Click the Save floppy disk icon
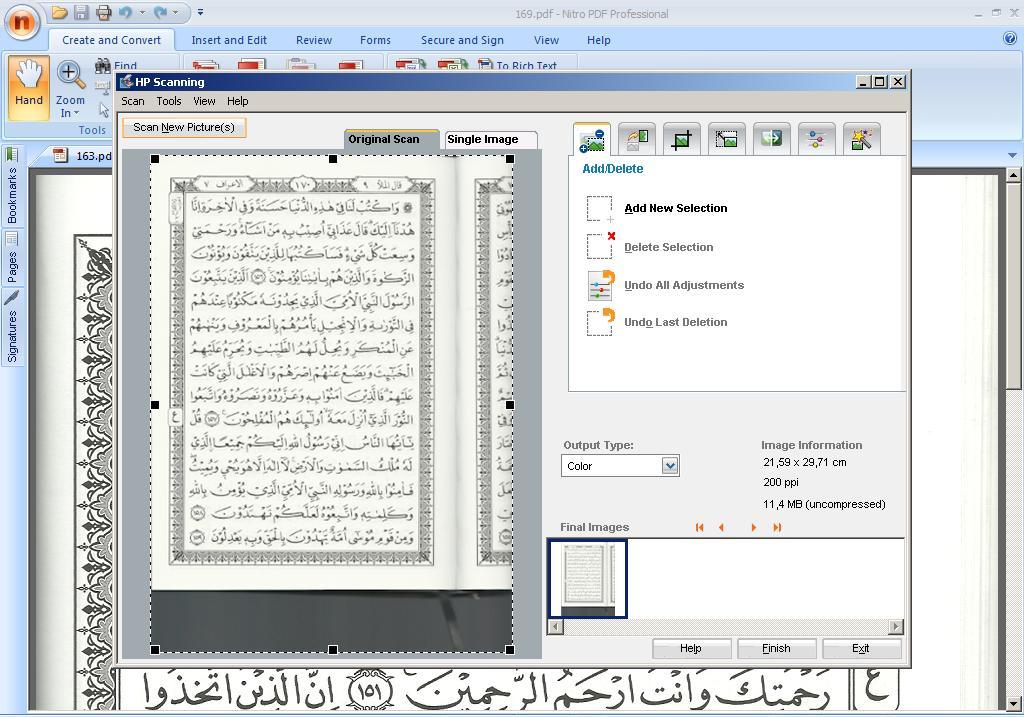1024x717 pixels. tap(81, 12)
